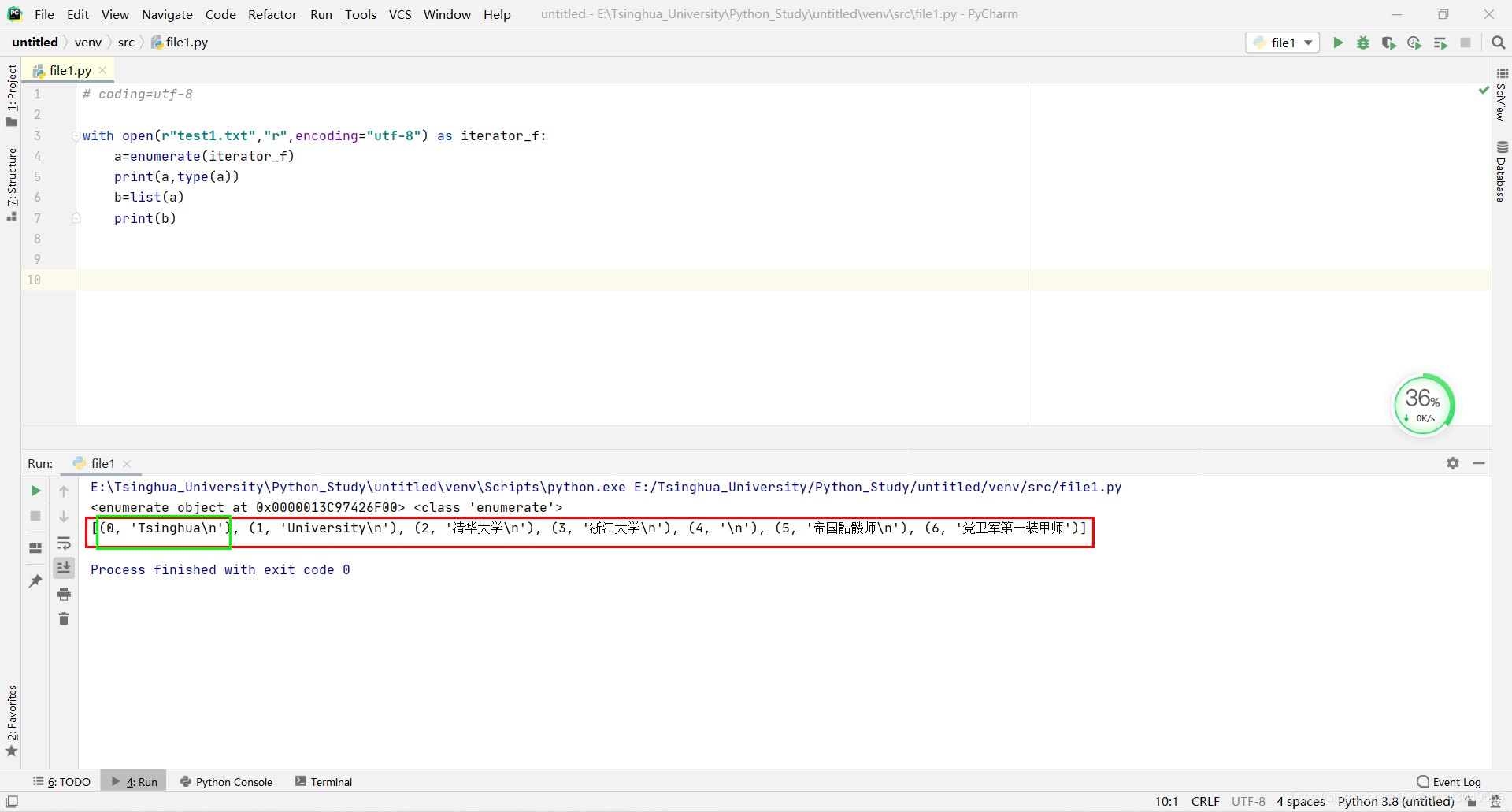1512x812 pixels.
Task: Restore layout icon in the Run panel
Action: point(35,547)
